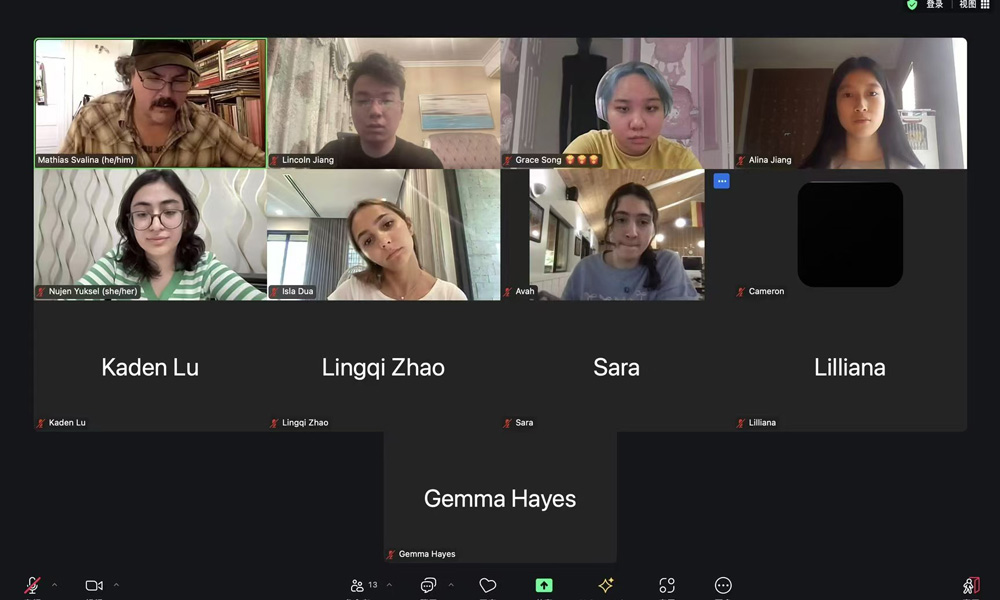Toggle the video camera on

[94, 585]
